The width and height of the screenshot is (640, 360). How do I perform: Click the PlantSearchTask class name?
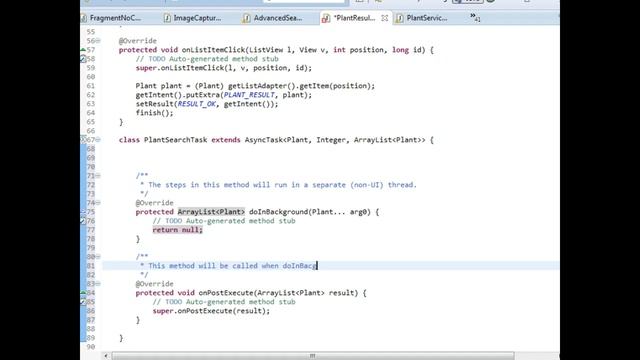click(176, 140)
